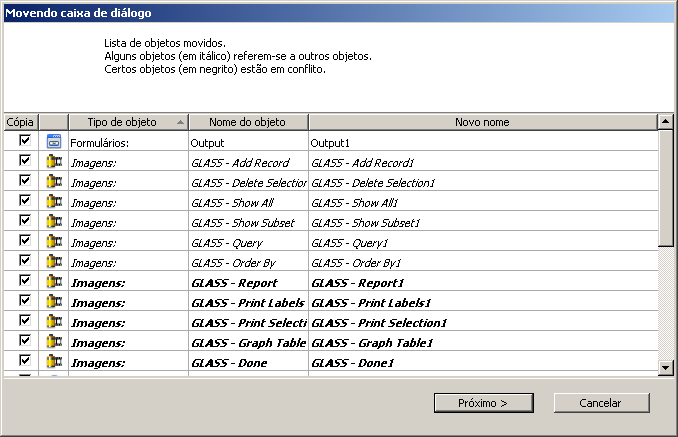Click image icon beside GLASS - Delete Selection
Image resolution: width=678 pixels, height=437 pixels.
coord(54,182)
